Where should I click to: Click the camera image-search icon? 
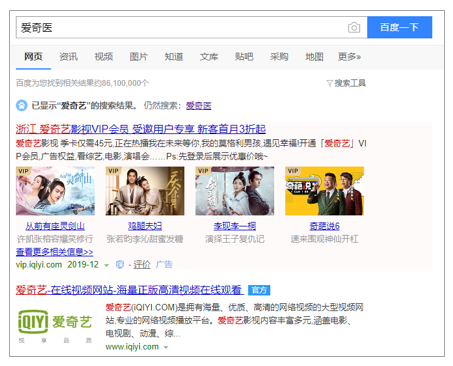tap(354, 27)
